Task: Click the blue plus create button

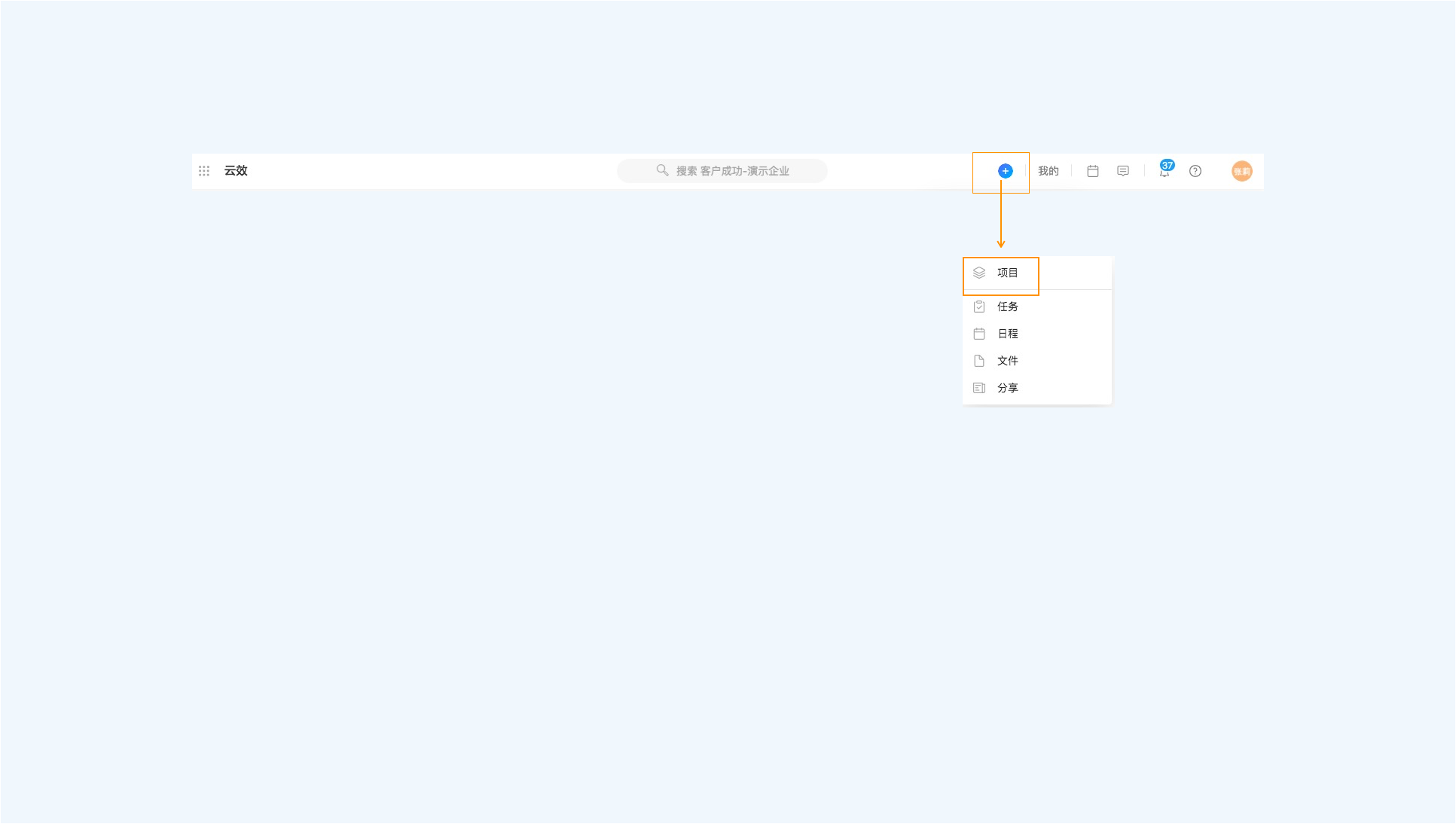Action: coord(1005,171)
